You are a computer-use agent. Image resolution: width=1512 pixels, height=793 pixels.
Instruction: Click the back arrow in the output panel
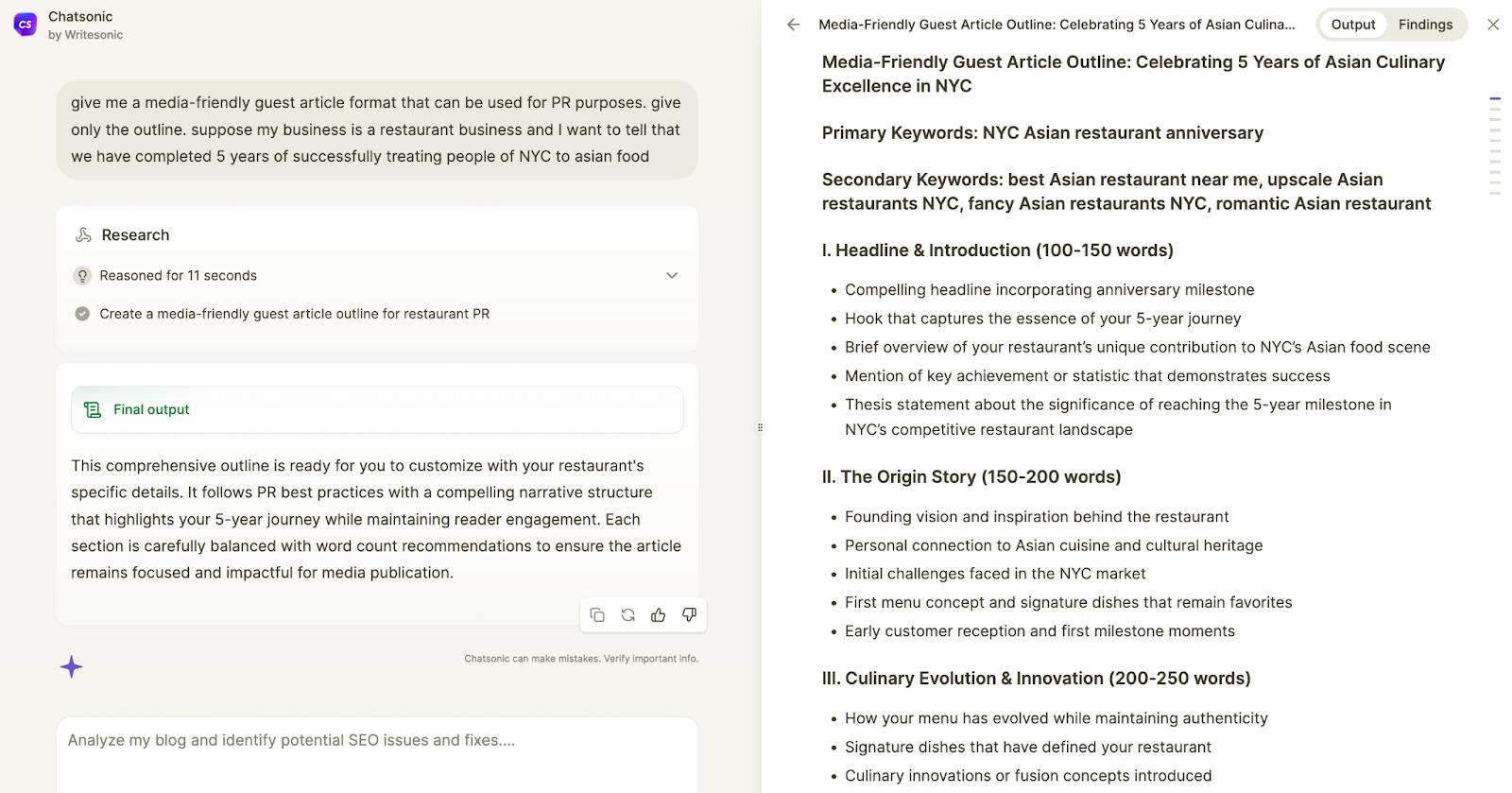(794, 25)
